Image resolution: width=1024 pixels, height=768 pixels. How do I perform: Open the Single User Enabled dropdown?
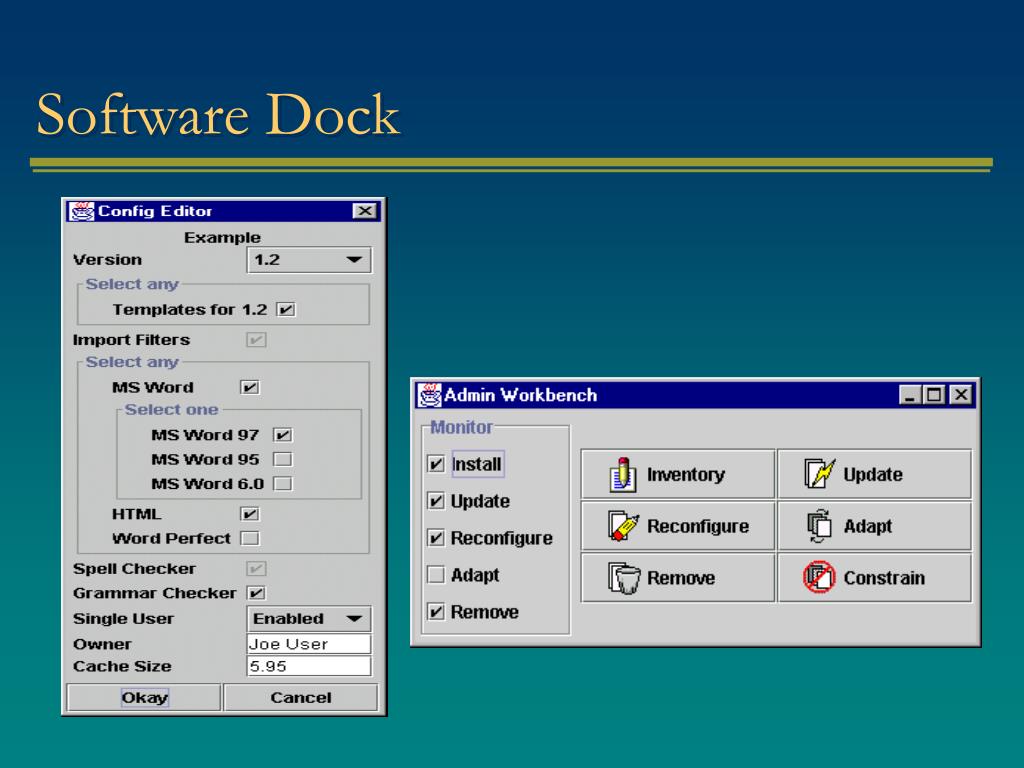click(x=309, y=618)
